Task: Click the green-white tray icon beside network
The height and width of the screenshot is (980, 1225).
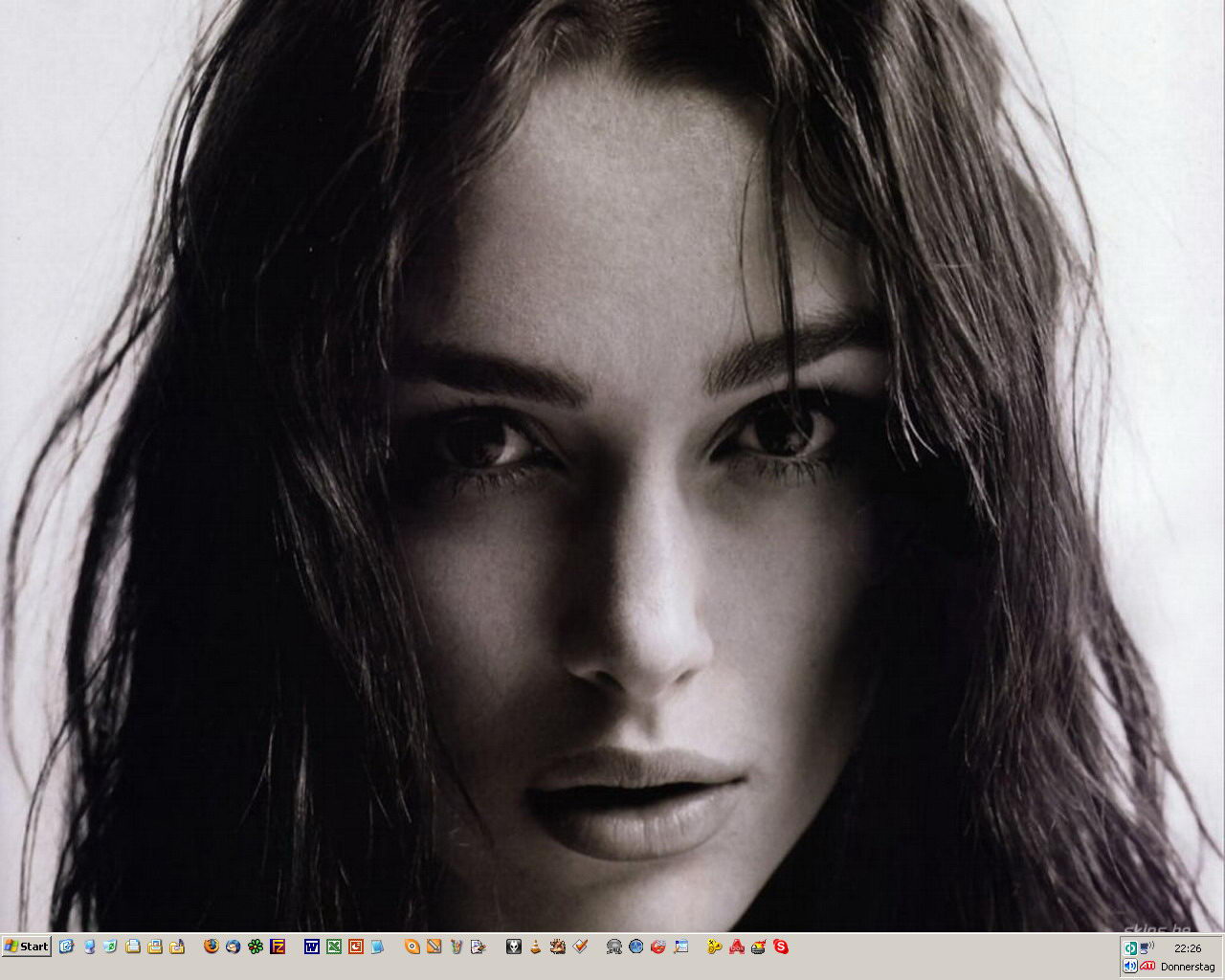Action: click(1130, 947)
